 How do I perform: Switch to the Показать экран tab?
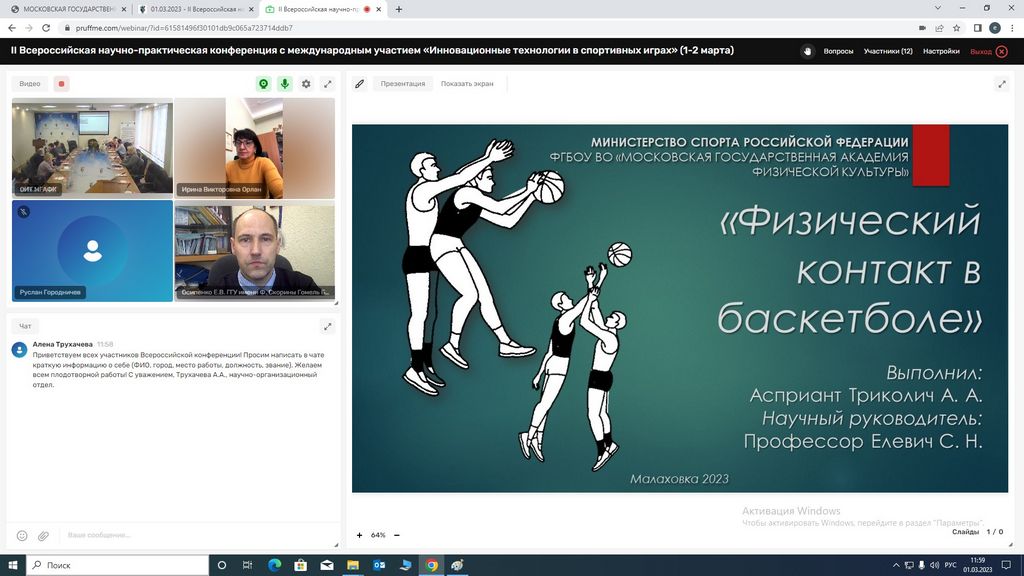(467, 84)
